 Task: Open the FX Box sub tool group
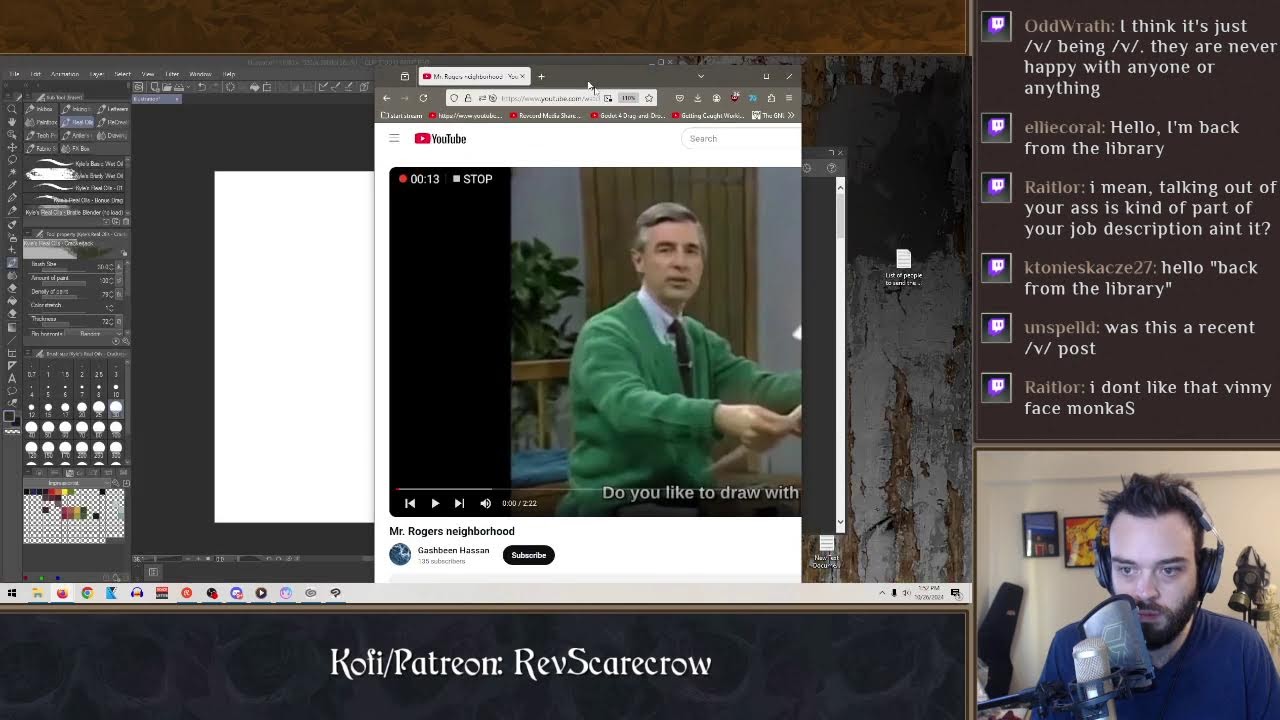[x=76, y=149]
